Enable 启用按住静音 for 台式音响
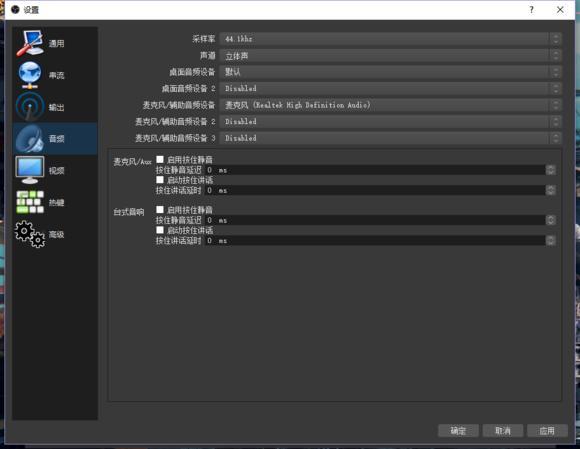The width and height of the screenshot is (580, 449). coord(160,210)
